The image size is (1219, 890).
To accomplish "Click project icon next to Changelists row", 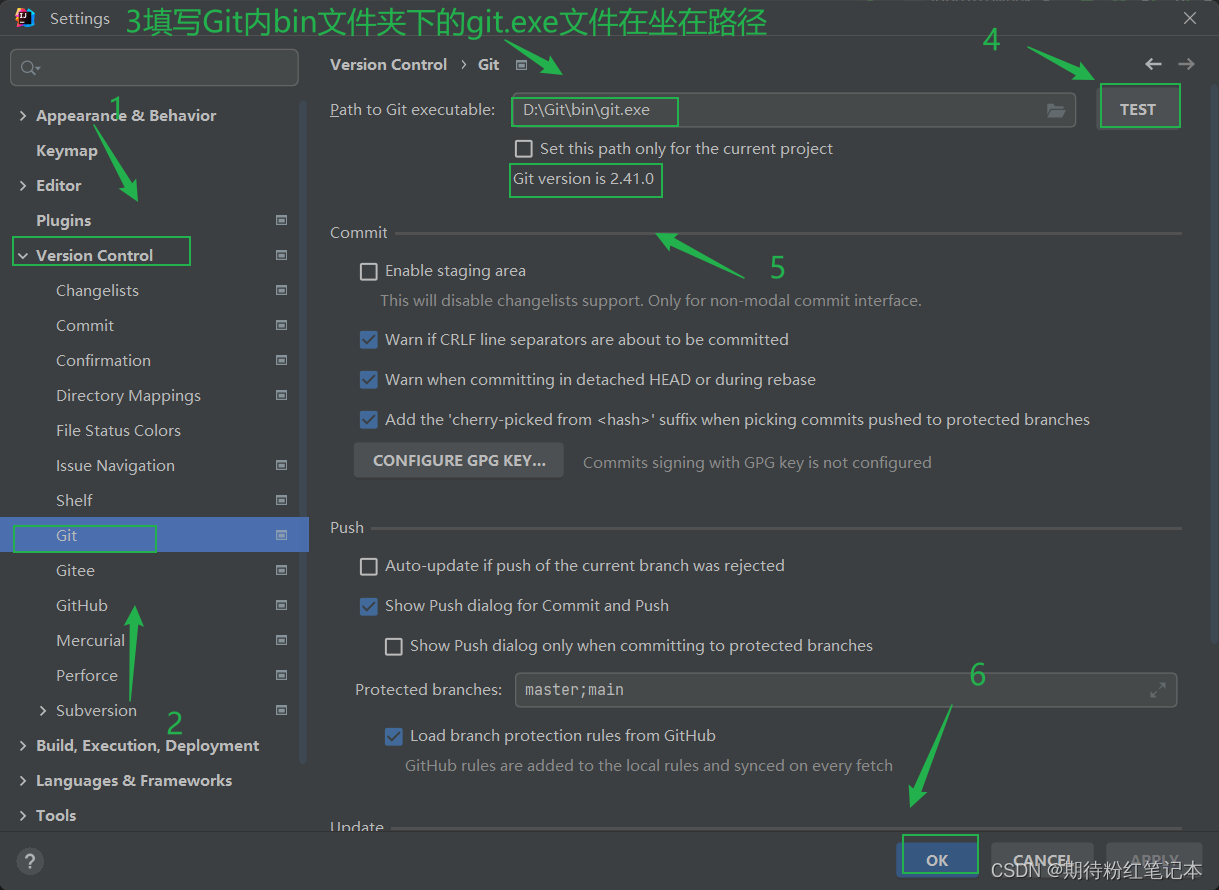I will coord(281,290).
